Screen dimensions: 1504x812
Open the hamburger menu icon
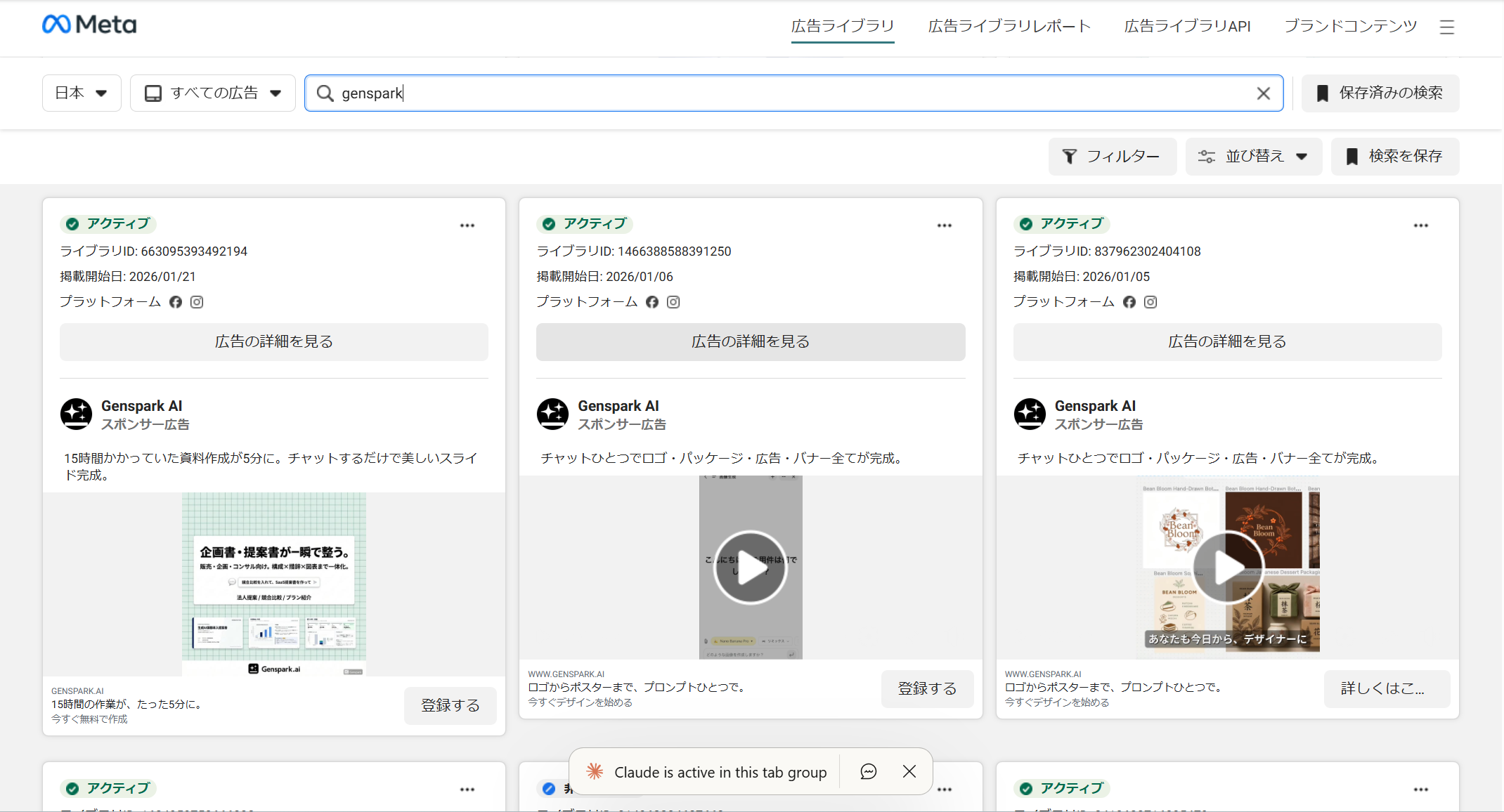(x=1446, y=27)
